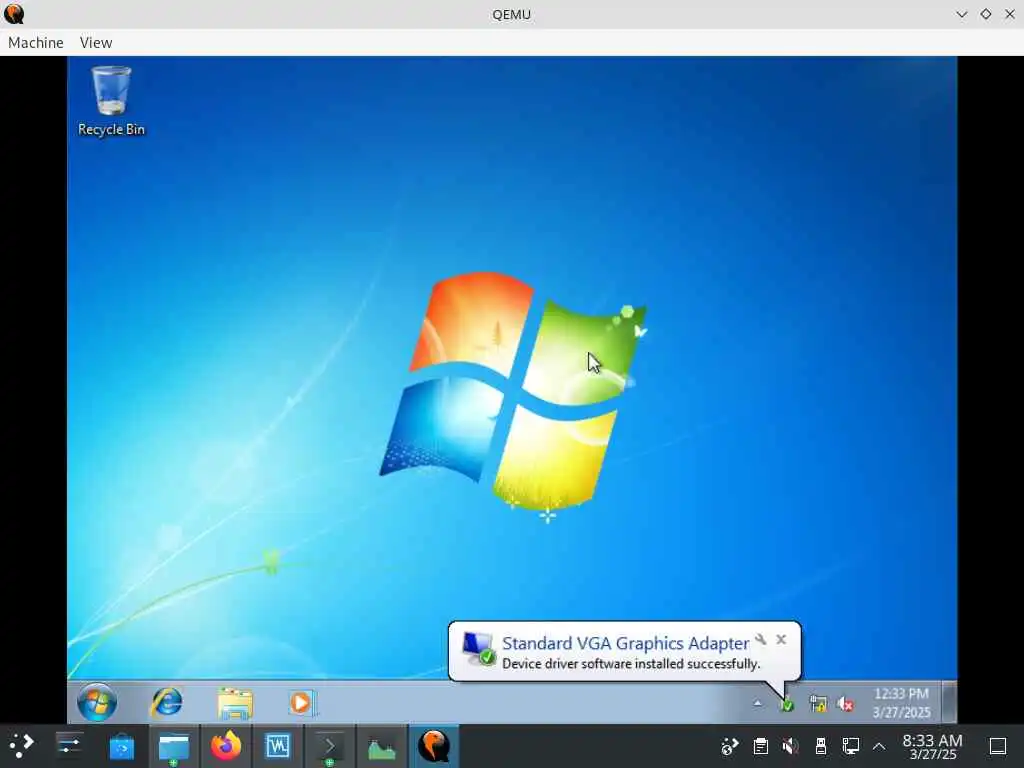Open the clipboard tray icon on host
Image resolution: width=1024 pixels, height=768 pixels.
click(760, 746)
